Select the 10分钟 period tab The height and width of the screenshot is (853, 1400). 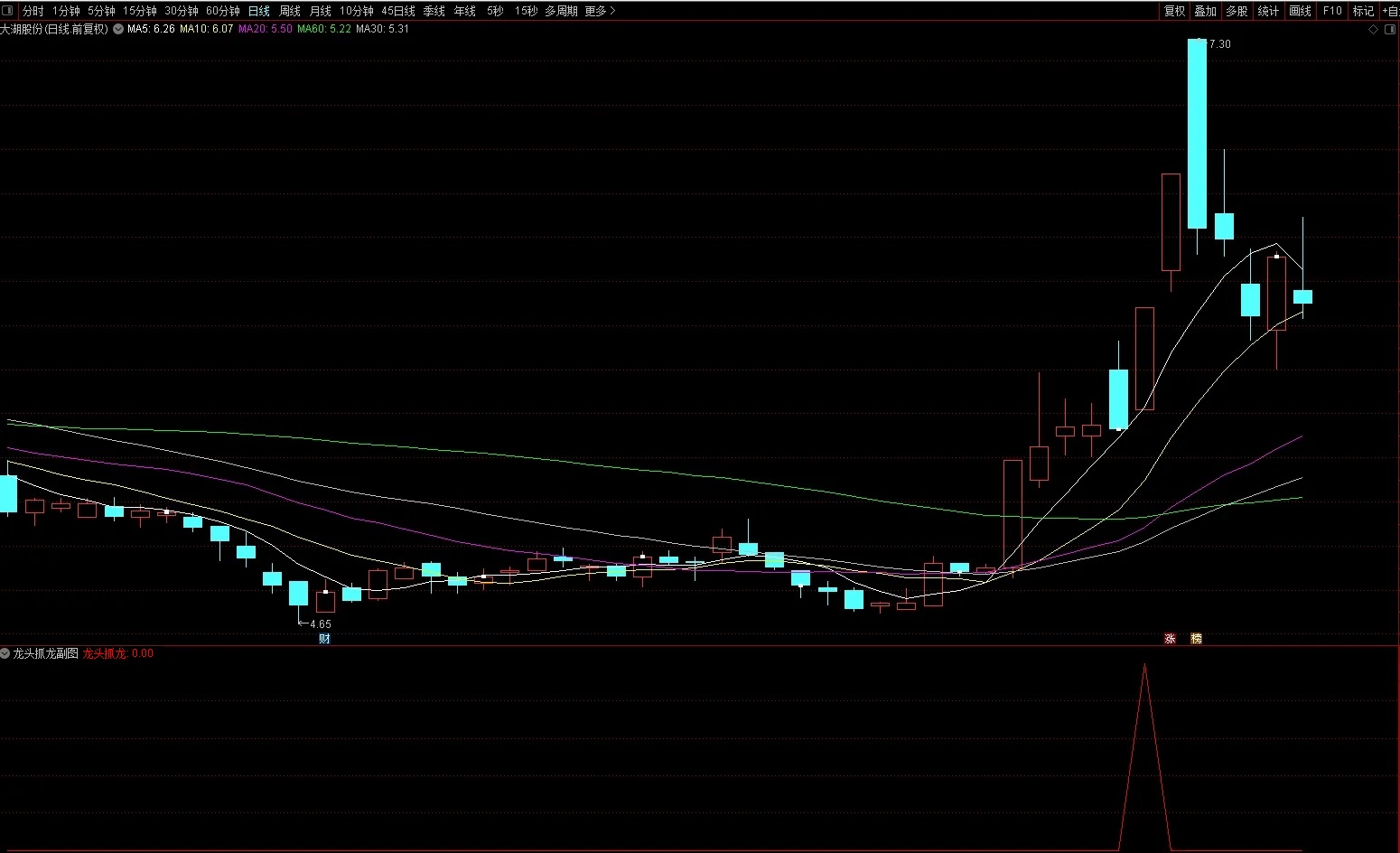click(357, 11)
